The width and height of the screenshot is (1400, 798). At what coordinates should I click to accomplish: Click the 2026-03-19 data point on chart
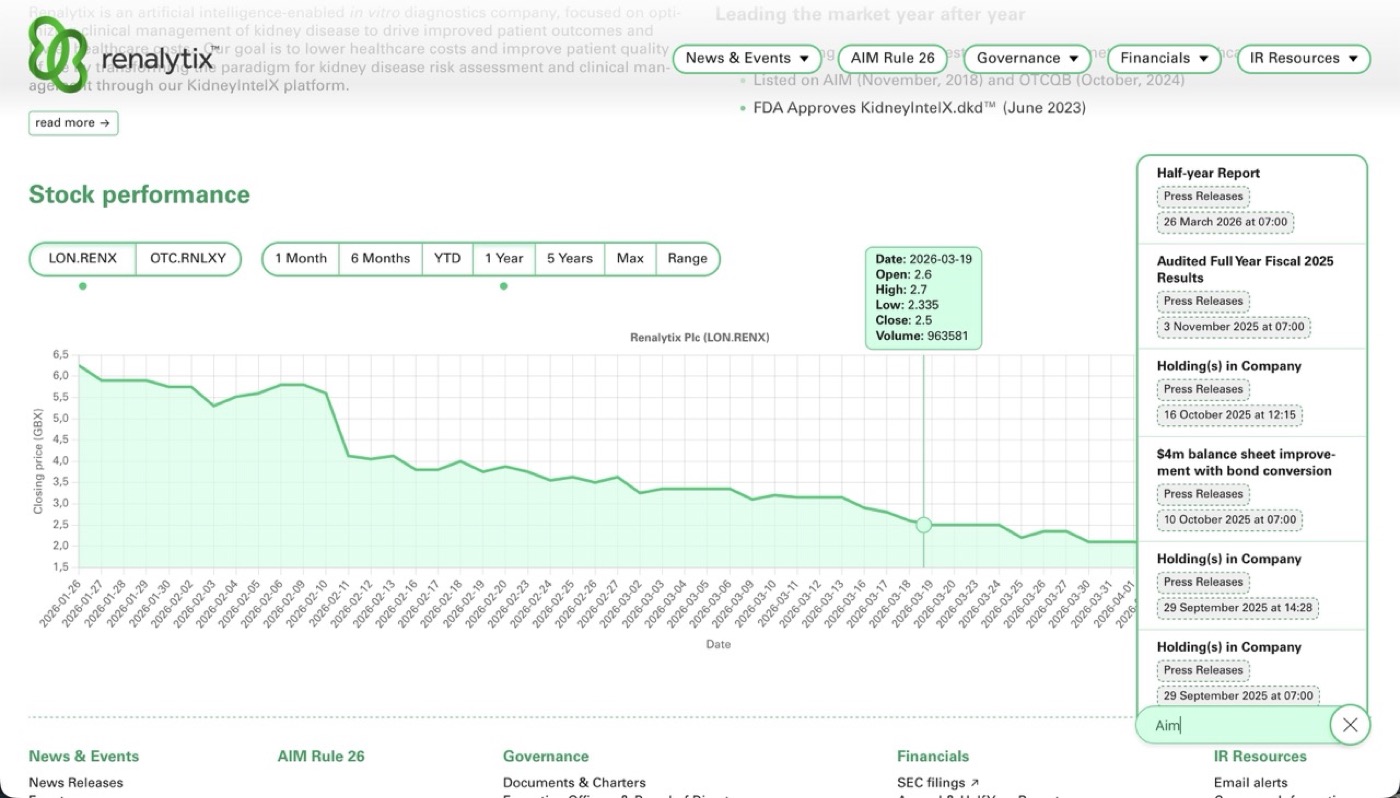click(x=924, y=525)
